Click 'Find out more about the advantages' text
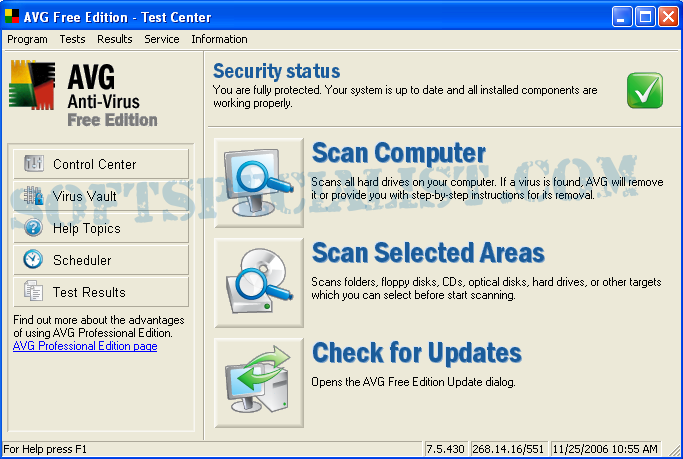The image size is (683, 459). [x=98, y=327]
